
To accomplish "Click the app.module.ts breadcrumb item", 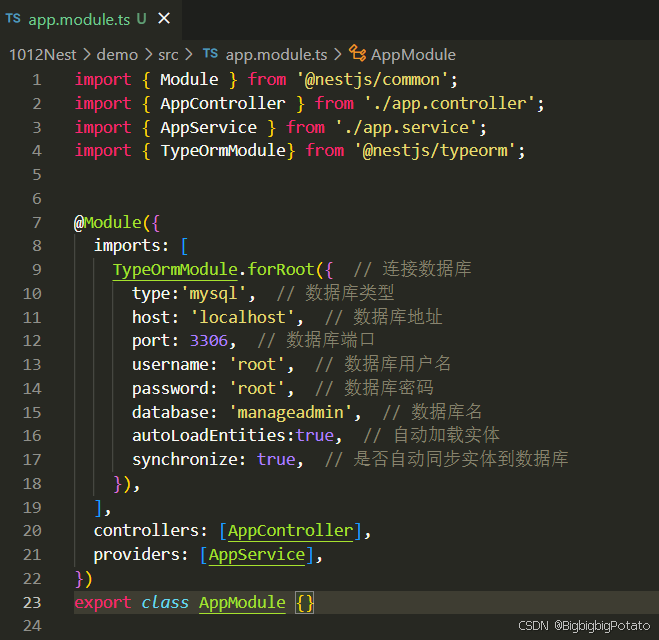I will pos(276,55).
